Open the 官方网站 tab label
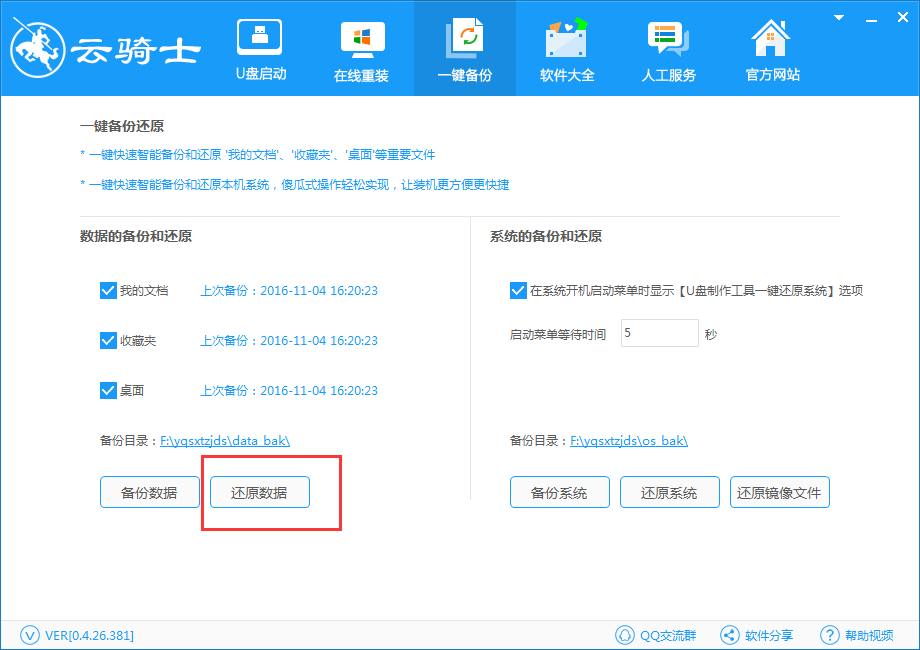Image resolution: width=920 pixels, height=650 pixels. pos(772,75)
